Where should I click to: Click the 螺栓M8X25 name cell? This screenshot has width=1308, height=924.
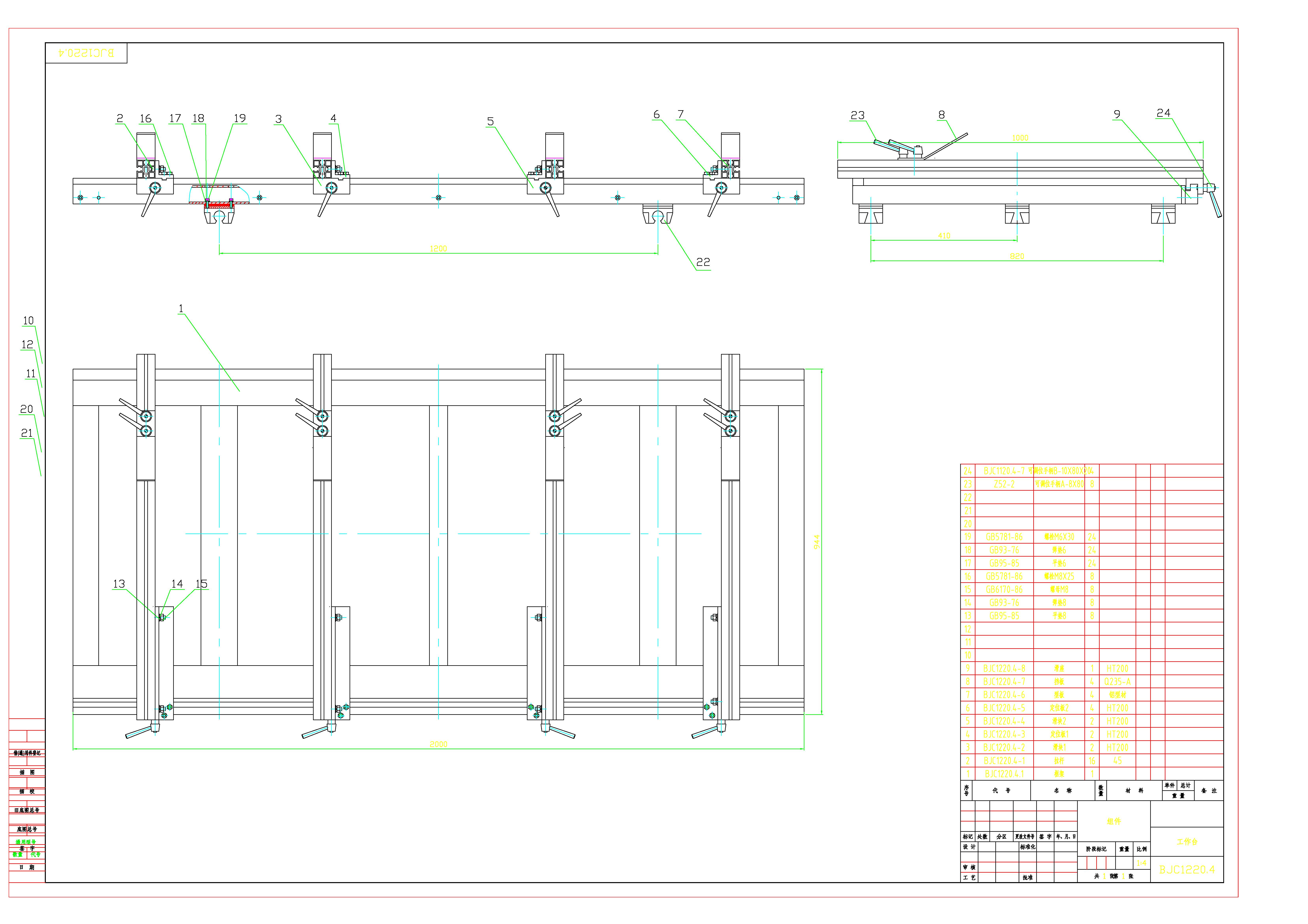(1059, 577)
